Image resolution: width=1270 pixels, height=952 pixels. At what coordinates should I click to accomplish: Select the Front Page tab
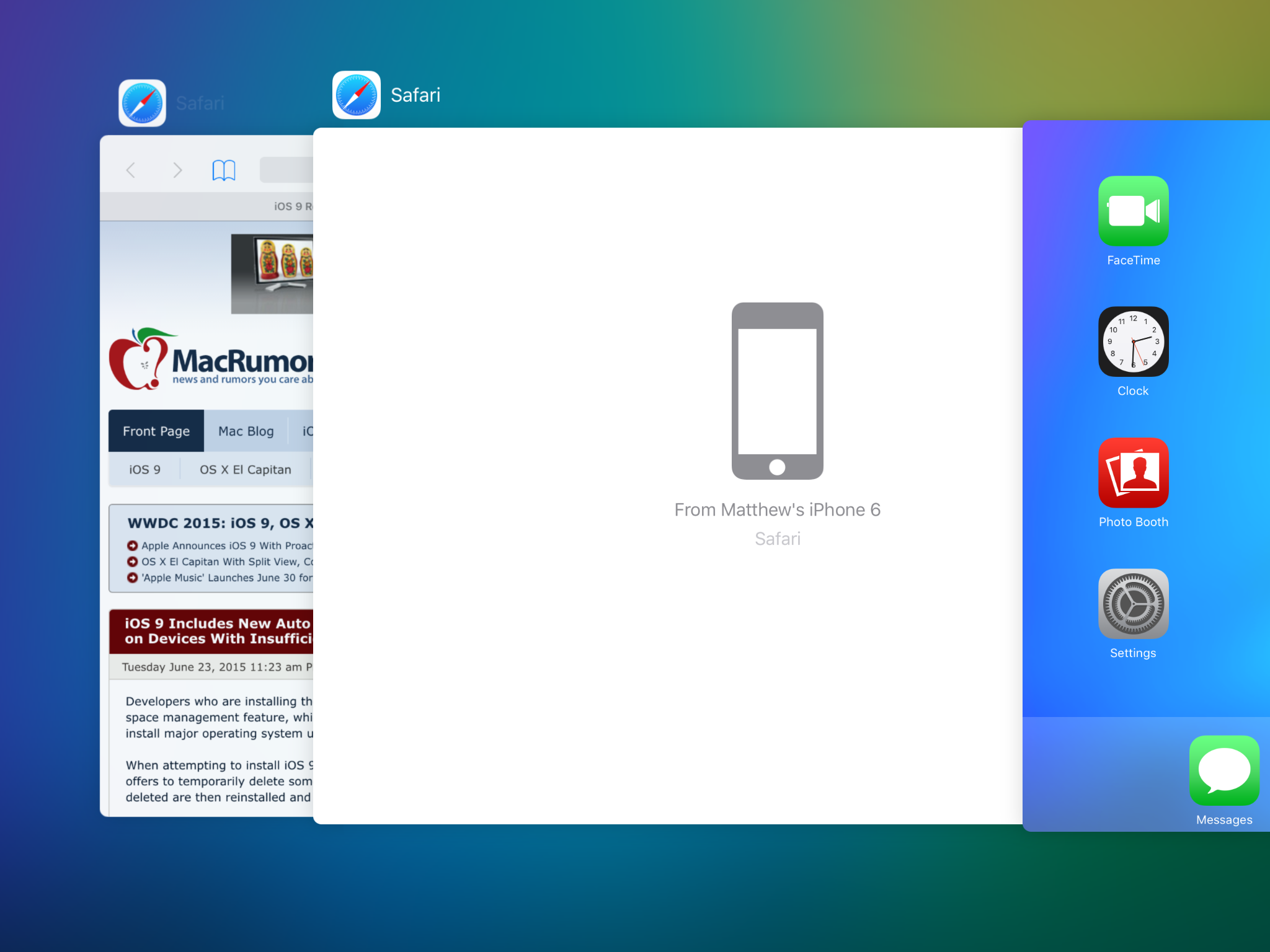point(156,431)
